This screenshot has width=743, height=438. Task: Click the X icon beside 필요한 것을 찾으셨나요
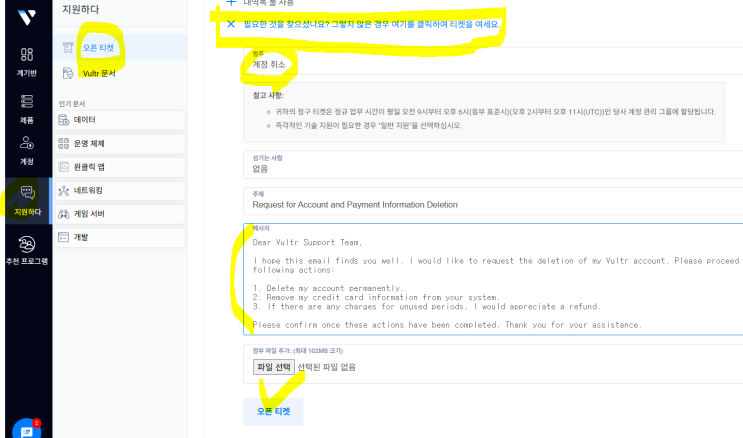tap(231, 24)
